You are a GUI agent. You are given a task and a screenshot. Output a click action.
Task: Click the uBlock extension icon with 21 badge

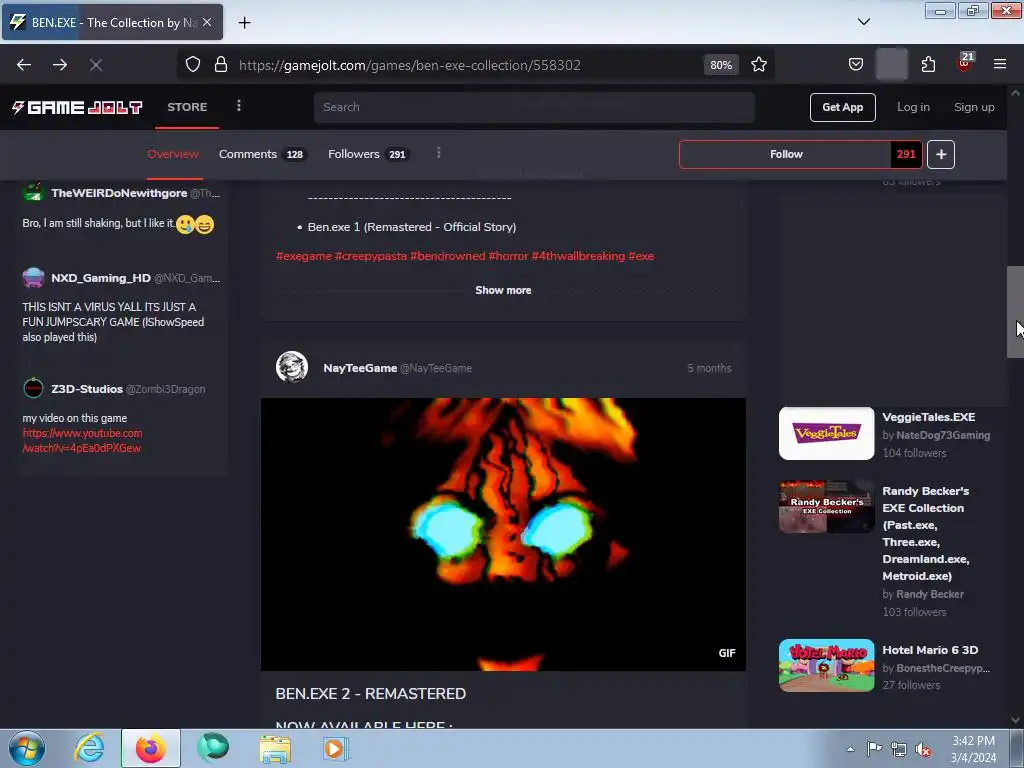click(x=964, y=63)
